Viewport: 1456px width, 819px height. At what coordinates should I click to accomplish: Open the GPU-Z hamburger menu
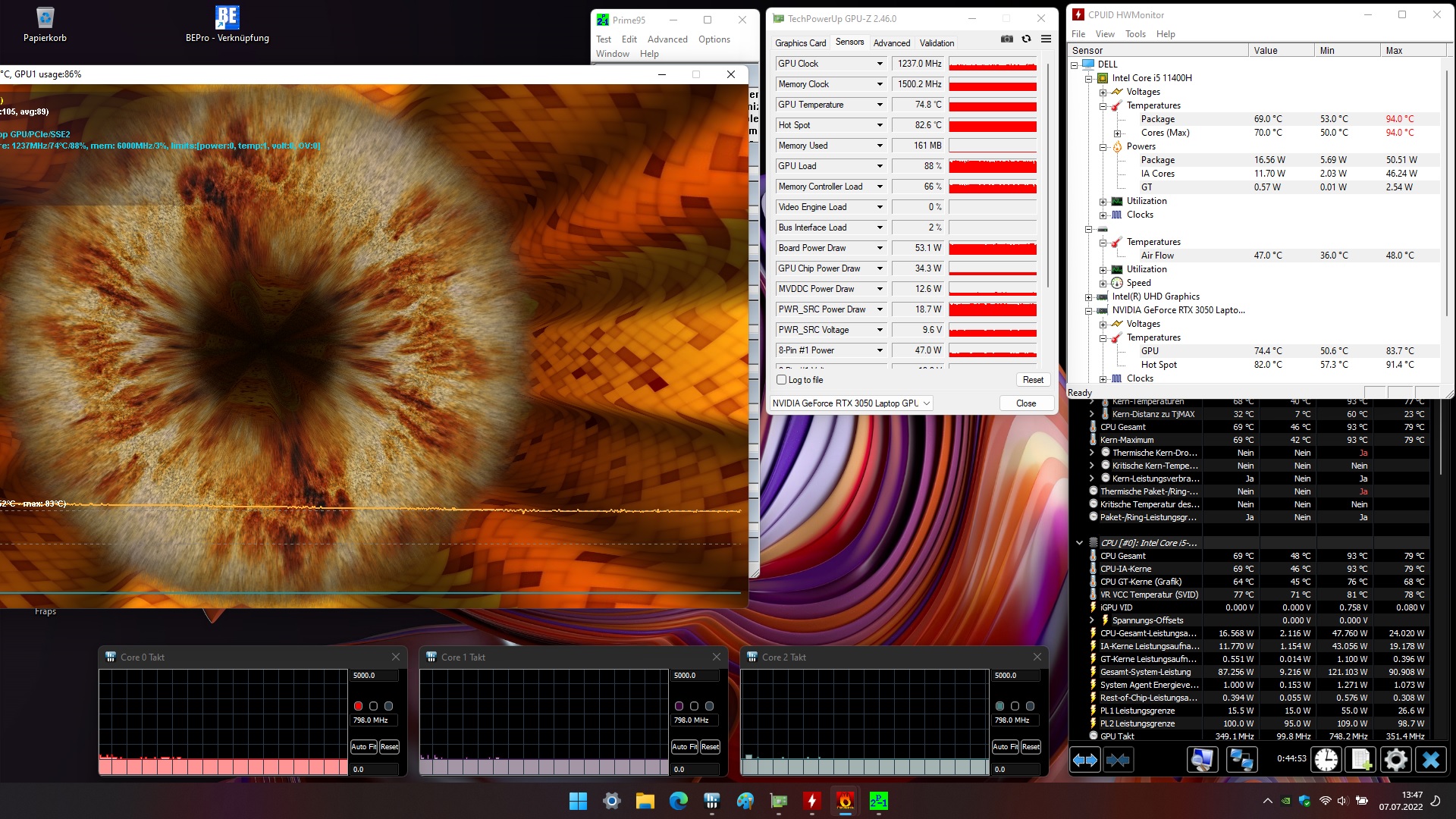[1046, 39]
